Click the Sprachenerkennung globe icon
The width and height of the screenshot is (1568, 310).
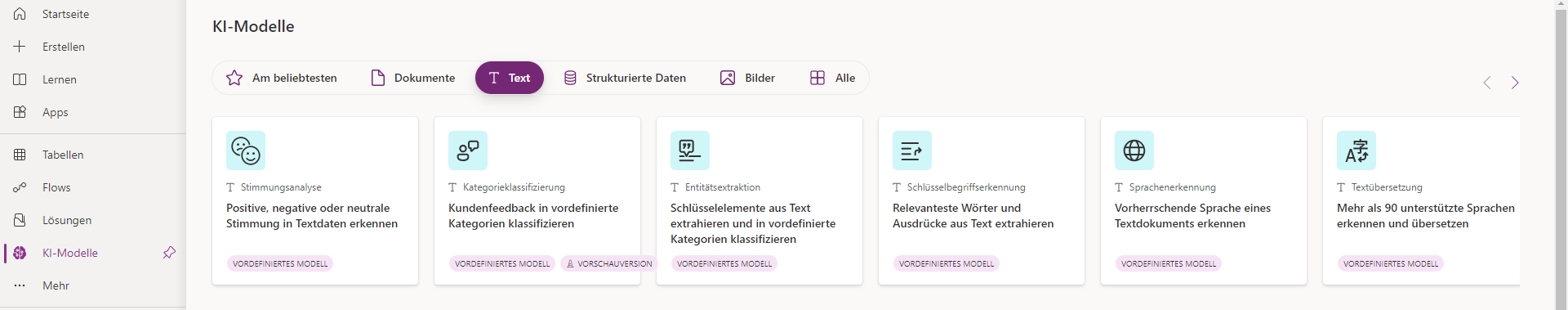(1134, 151)
